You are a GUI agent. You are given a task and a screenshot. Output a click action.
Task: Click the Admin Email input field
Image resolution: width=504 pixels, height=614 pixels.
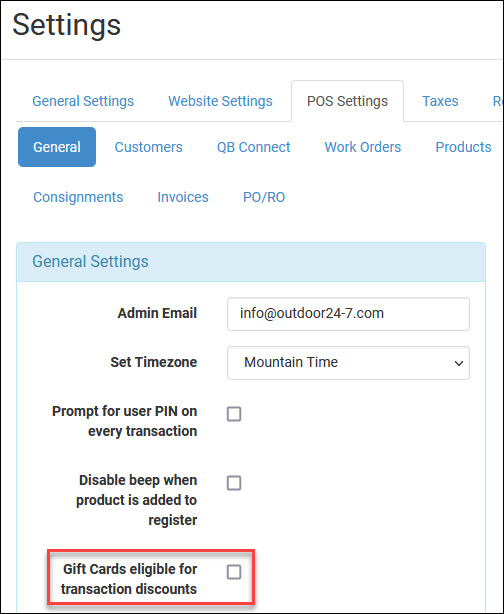pyautogui.click(x=348, y=314)
